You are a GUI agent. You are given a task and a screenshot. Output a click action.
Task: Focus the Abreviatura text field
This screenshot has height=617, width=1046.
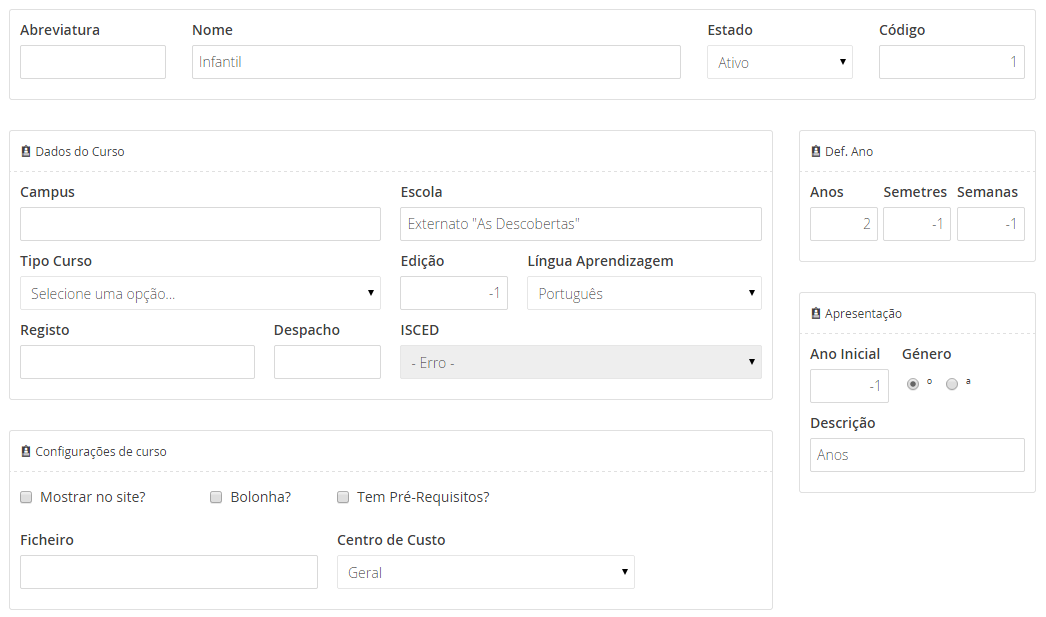coord(93,62)
